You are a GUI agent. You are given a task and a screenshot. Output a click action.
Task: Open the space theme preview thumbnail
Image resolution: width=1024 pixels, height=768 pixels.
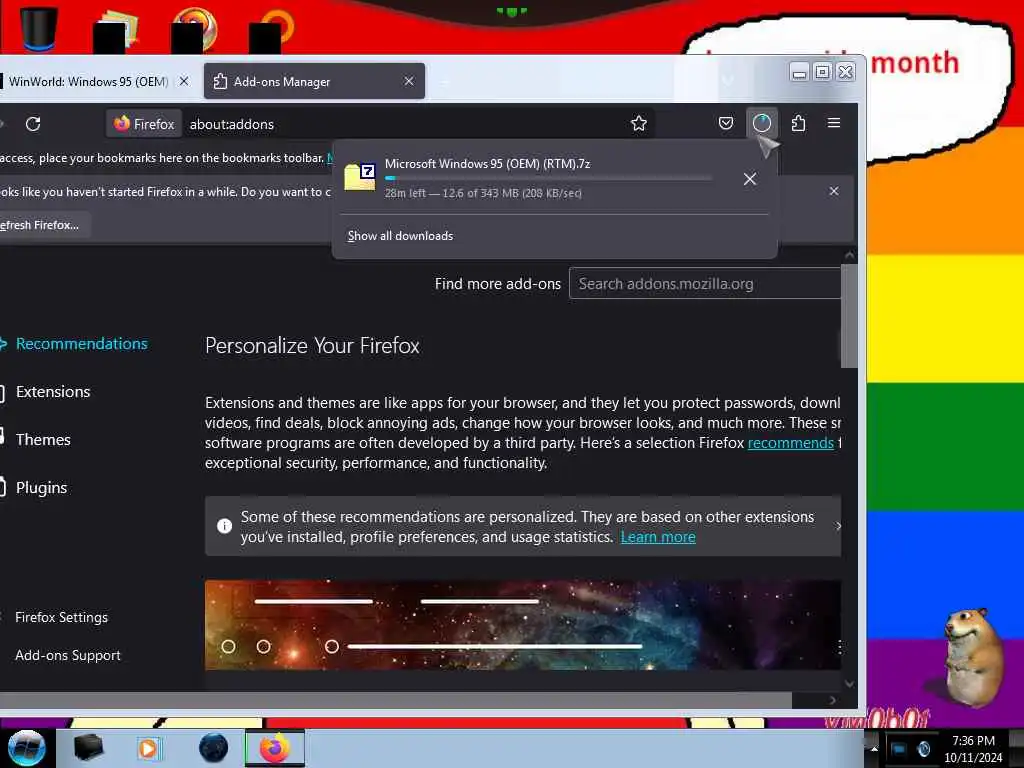point(522,624)
